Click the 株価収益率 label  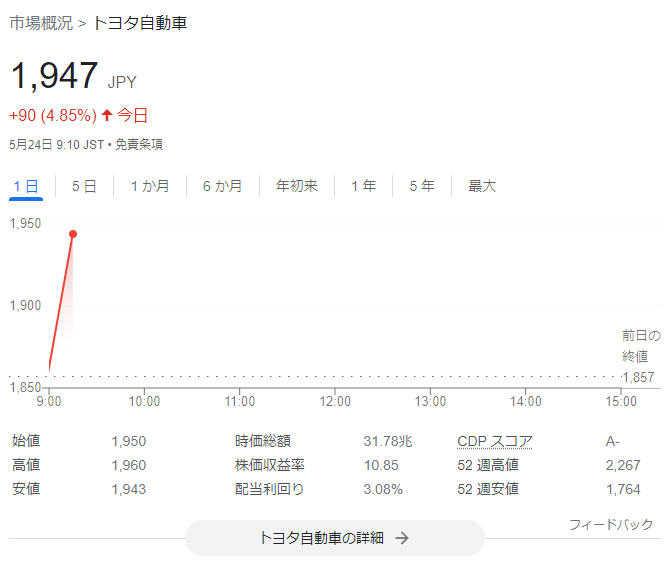tap(270, 465)
